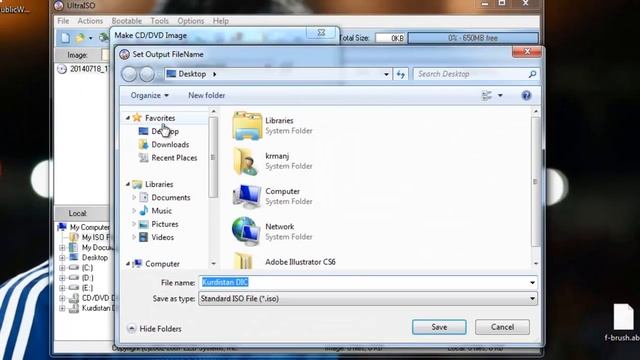Select Music library in navigation pane
This screenshot has width=640, height=360.
[x=162, y=211]
